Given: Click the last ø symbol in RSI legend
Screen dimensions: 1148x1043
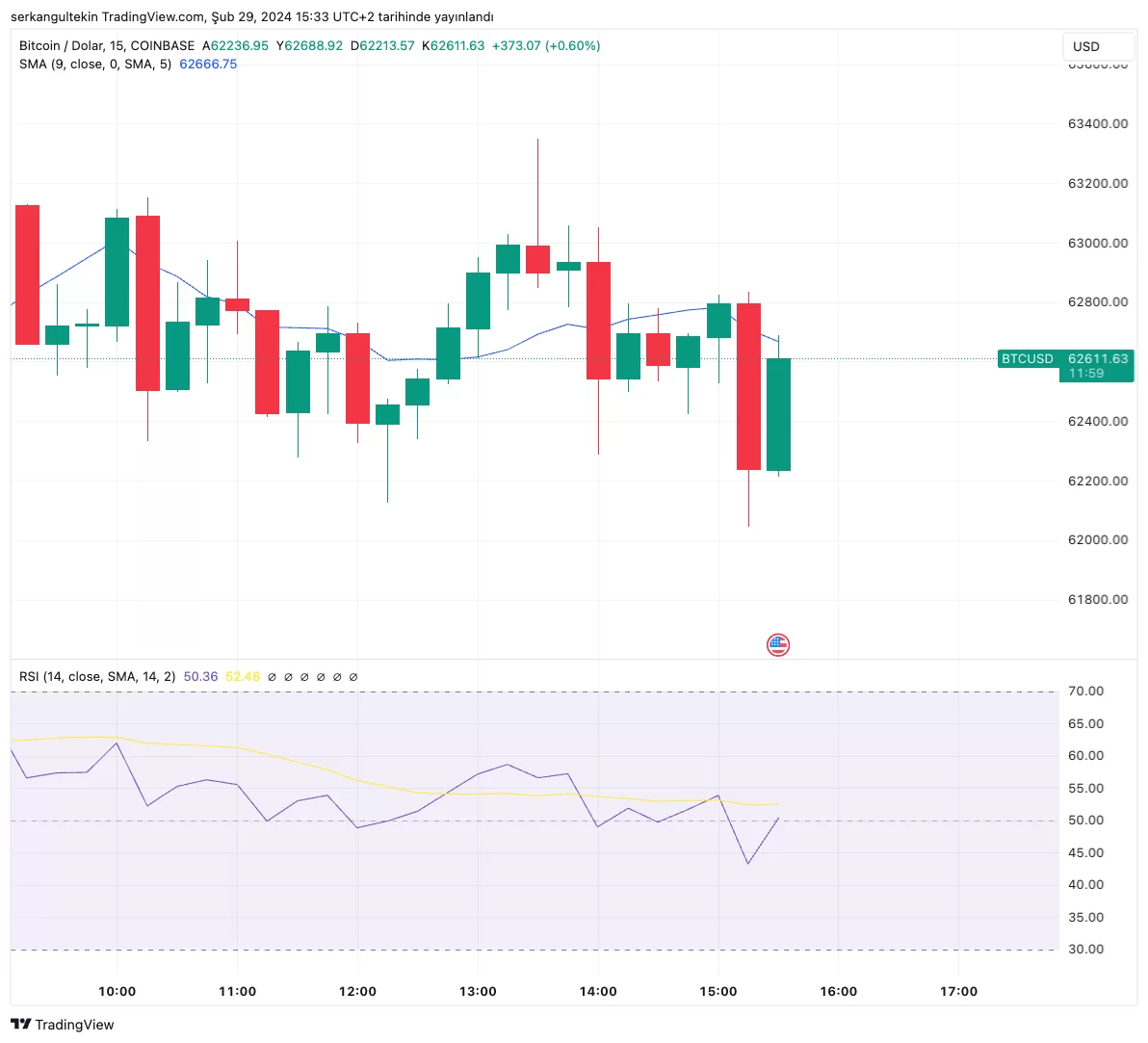Looking at the screenshot, I should 353,677.
